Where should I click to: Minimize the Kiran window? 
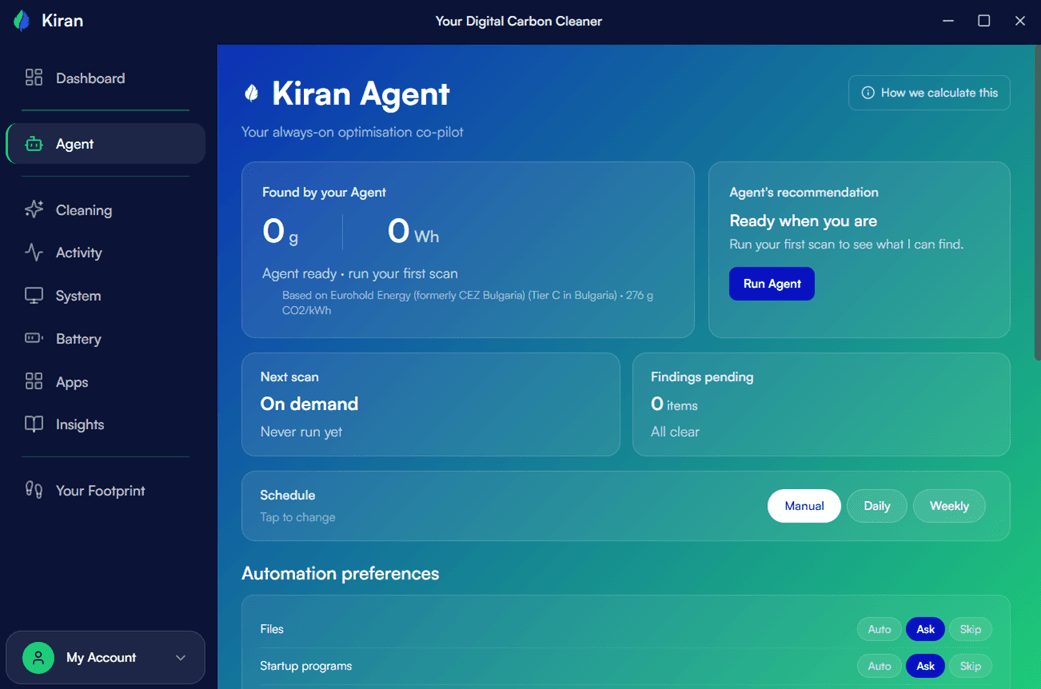pyautogui.click(x=948, y=21)
